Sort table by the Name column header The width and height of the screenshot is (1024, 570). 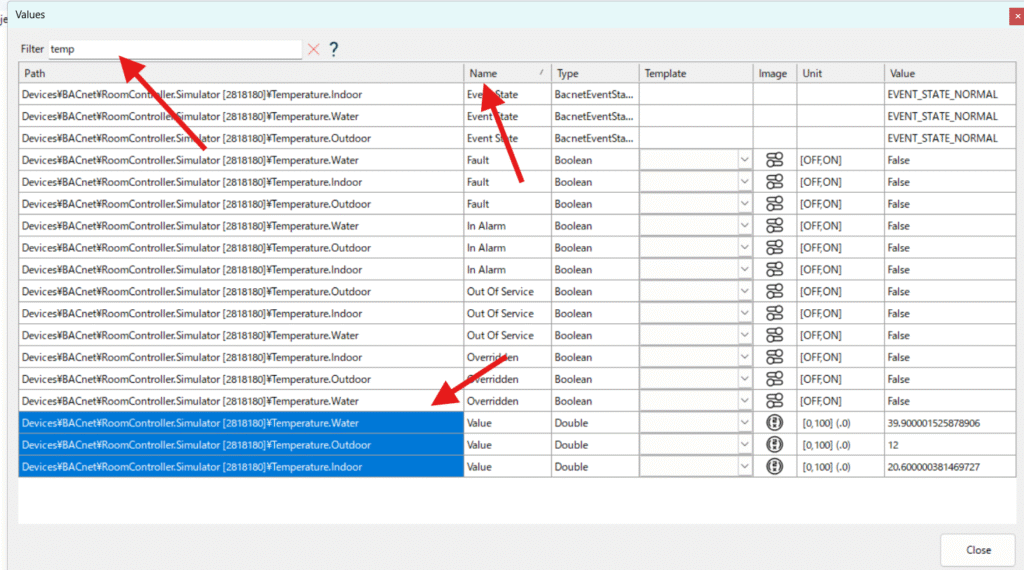(x=507, y=73)
